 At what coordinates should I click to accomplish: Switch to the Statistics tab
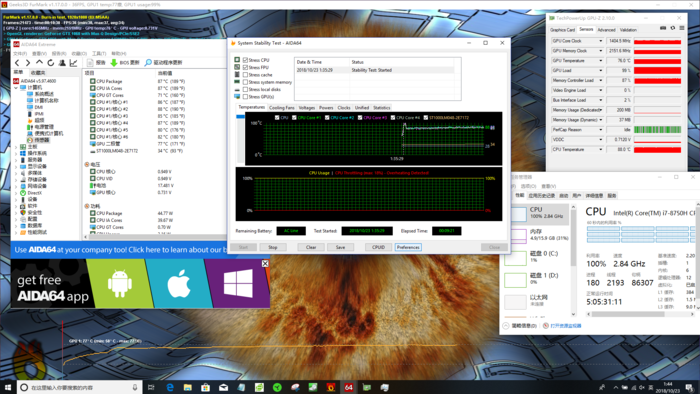point(382,108)
